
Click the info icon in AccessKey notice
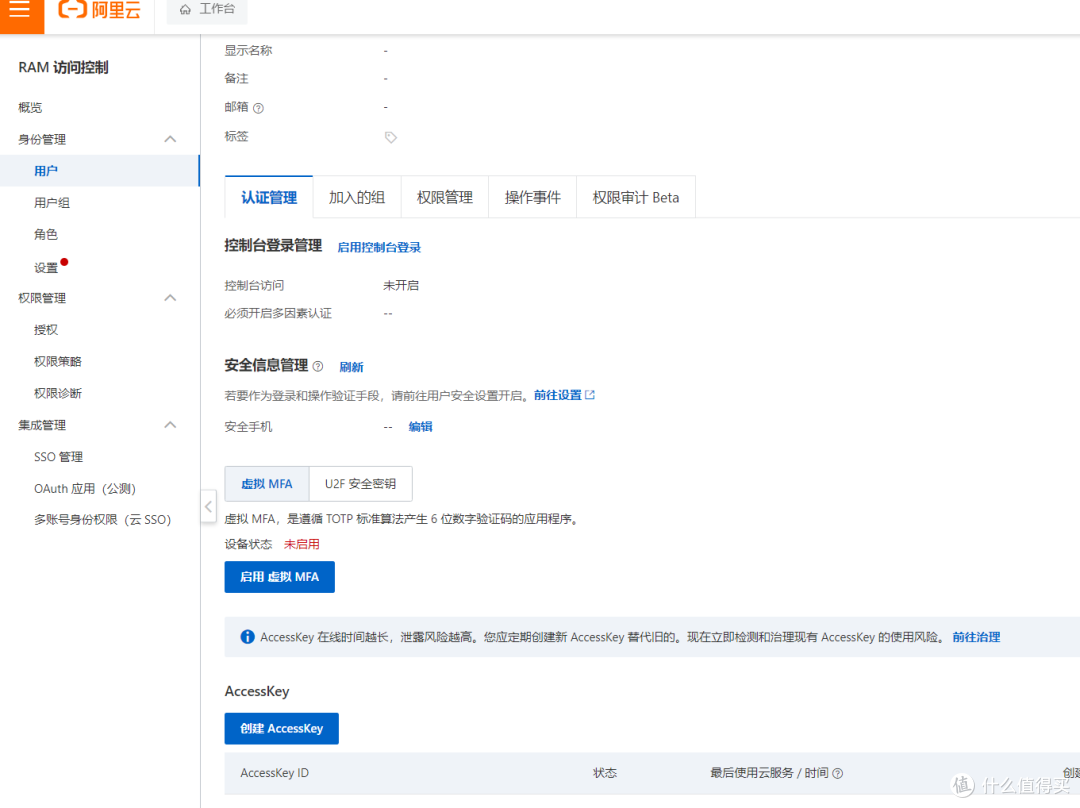(x=247, y=637)
